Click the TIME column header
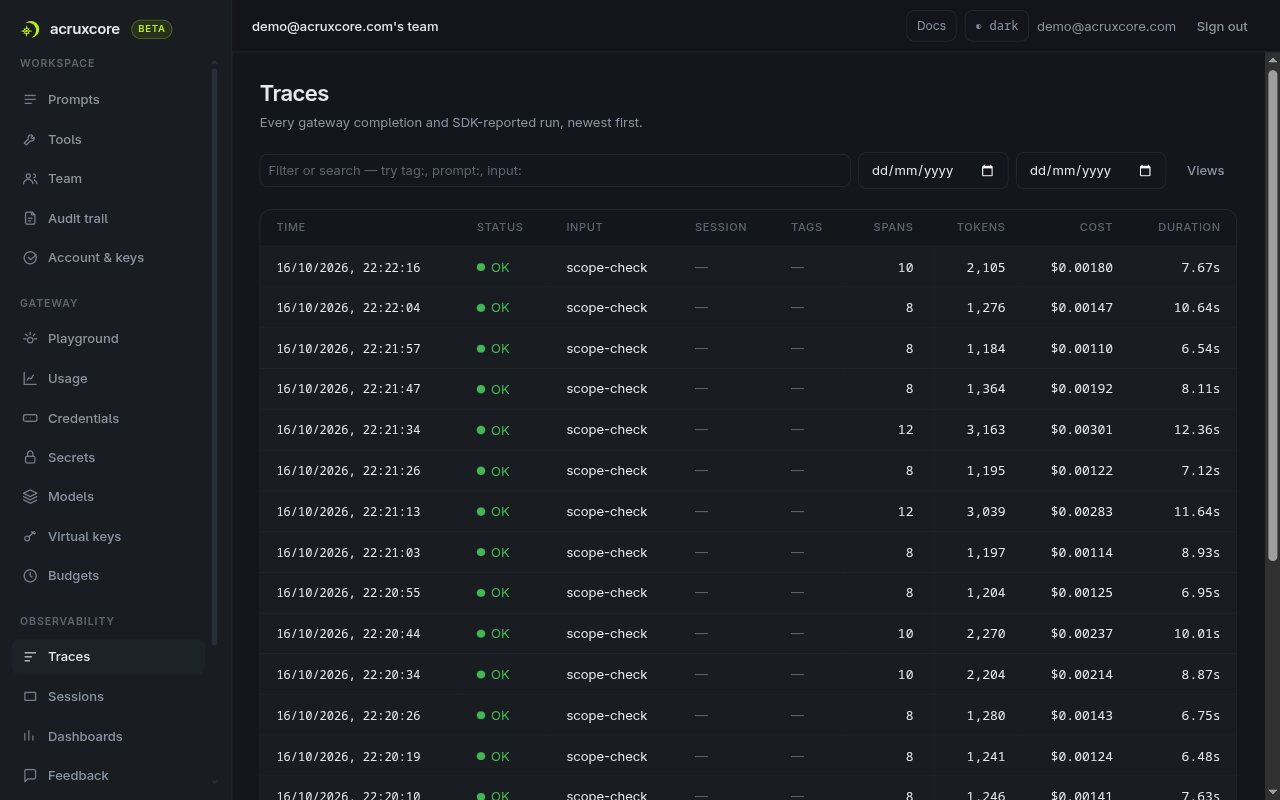1280x800 pixels. tap(291, 228)
